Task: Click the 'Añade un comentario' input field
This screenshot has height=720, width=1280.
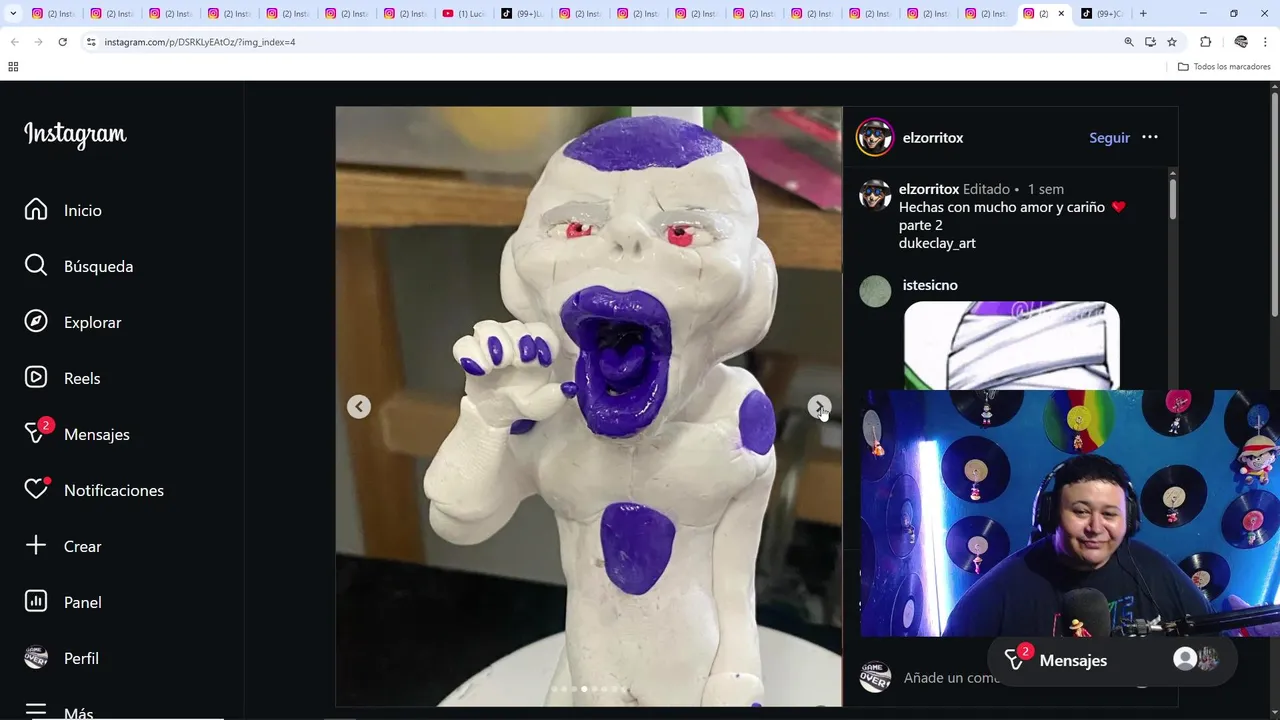Action: click(951, 678)
